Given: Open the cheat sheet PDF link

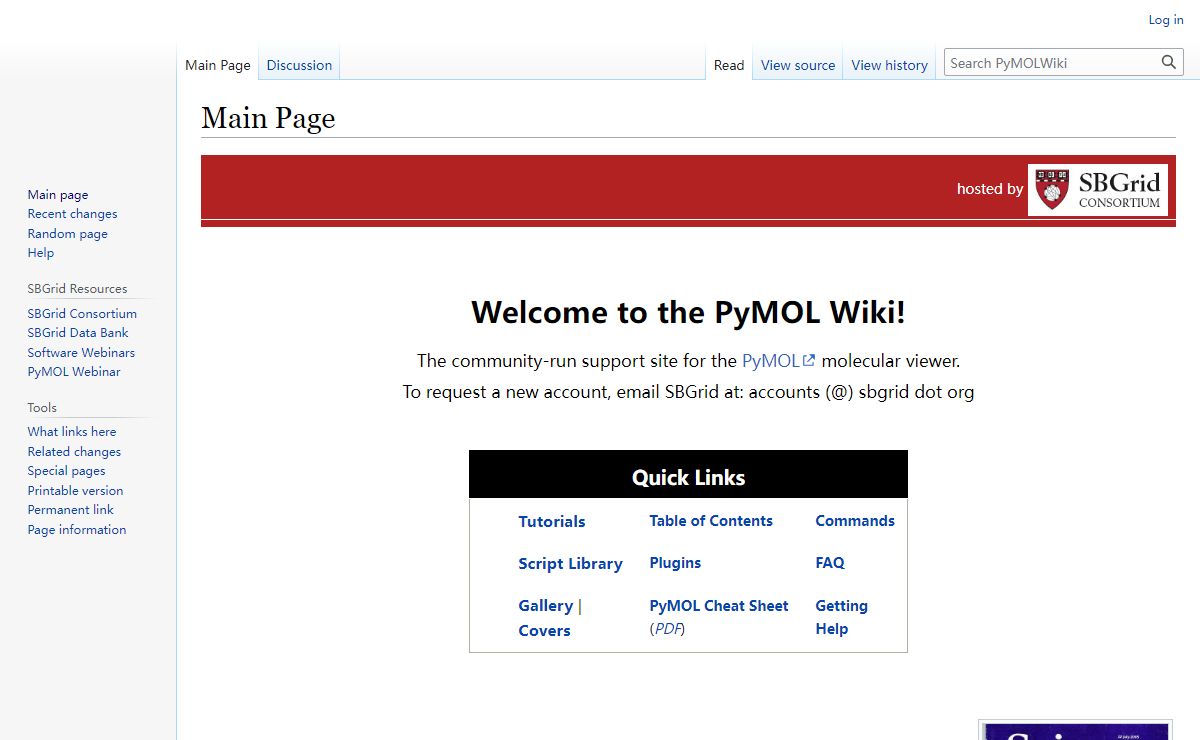Looking at the screenshot, I should [667, 629].
